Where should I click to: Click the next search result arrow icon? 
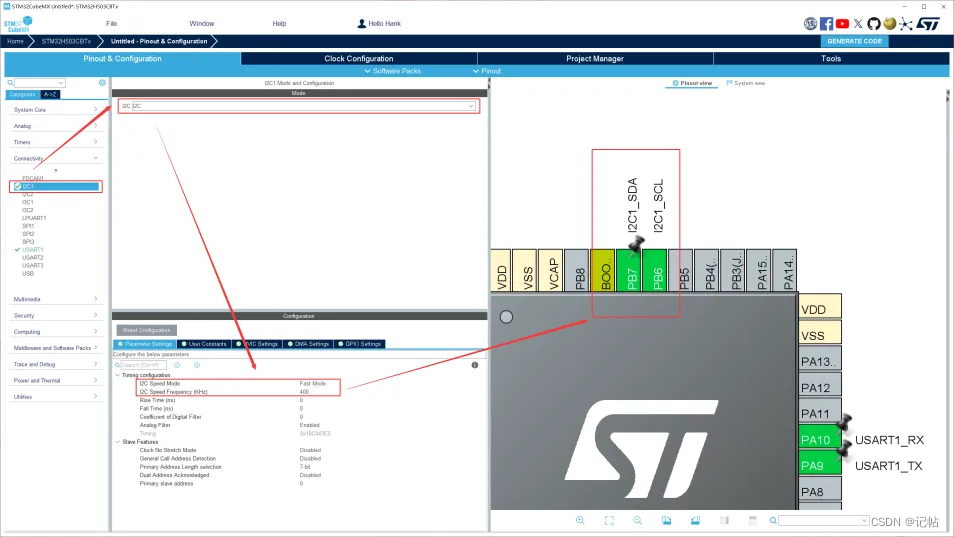click(x=197, y=366)
